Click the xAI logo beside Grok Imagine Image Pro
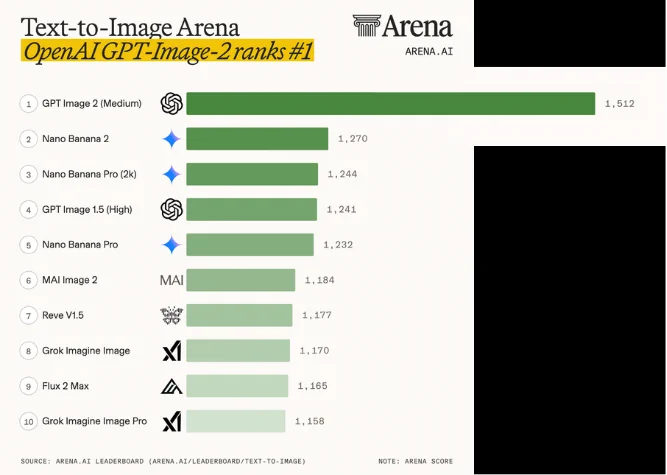 point(171,421)
